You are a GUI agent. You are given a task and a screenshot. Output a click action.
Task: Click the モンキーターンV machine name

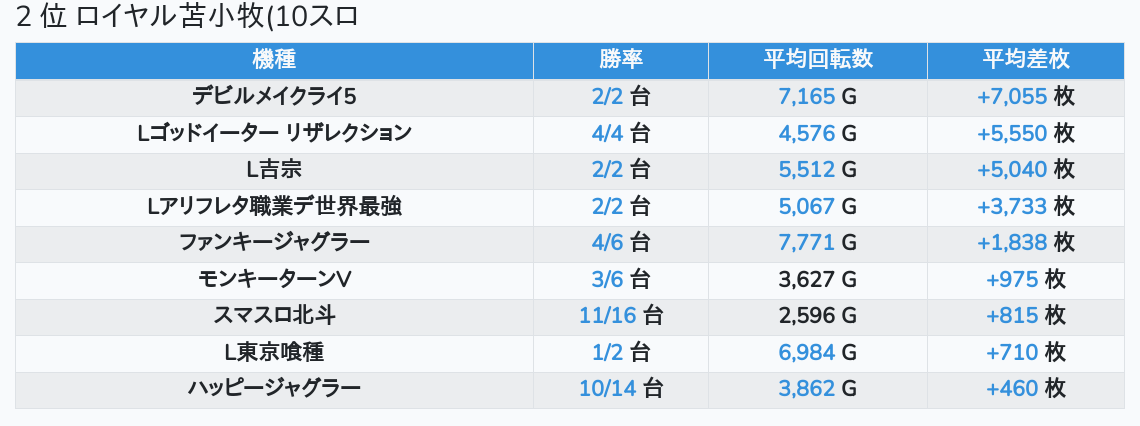pyautogui.click(x=274, y=279)
